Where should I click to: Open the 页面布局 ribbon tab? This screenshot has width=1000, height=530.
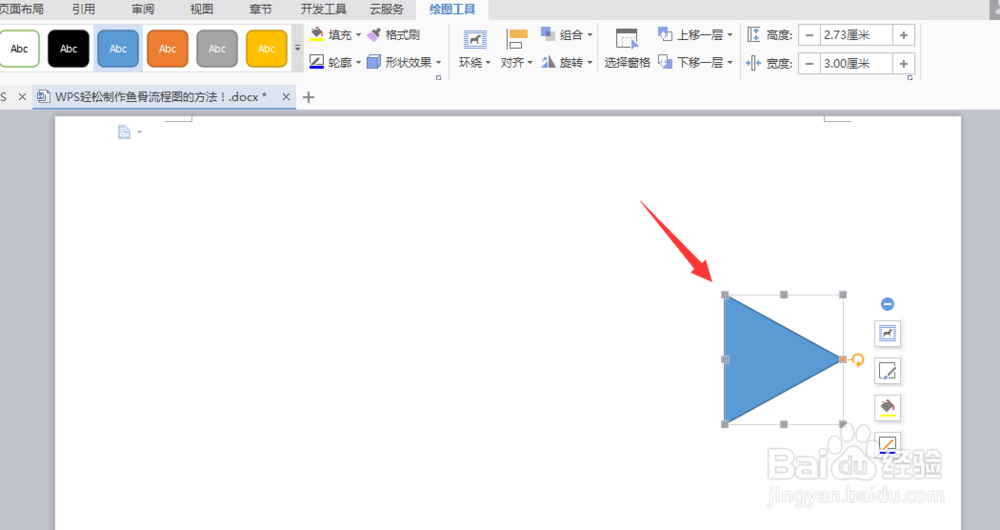click(21, 10)
